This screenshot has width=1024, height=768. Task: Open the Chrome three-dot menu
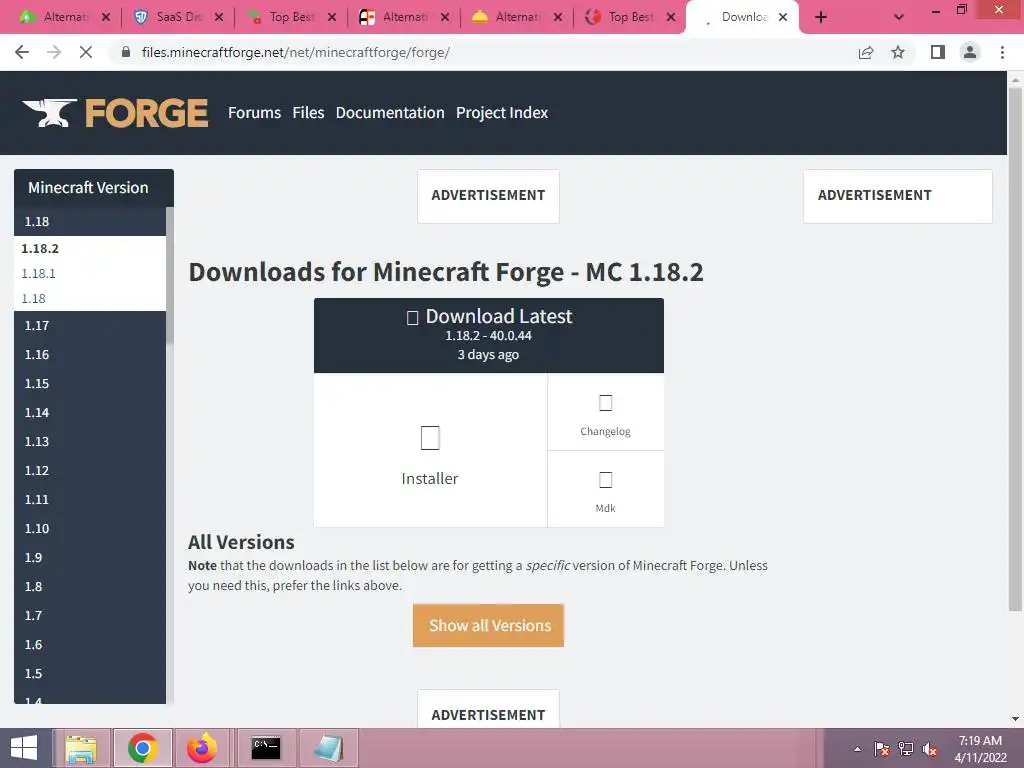(1002, 52)
